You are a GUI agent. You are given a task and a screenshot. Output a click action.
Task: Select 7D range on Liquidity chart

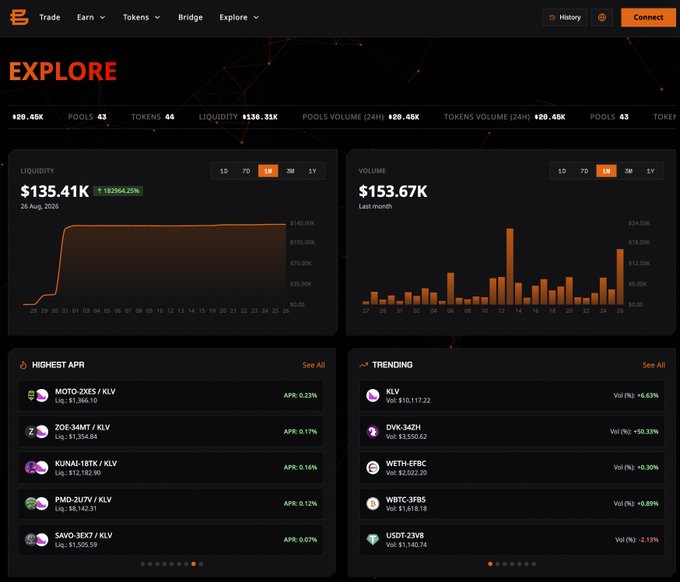(x=246, y=171)
